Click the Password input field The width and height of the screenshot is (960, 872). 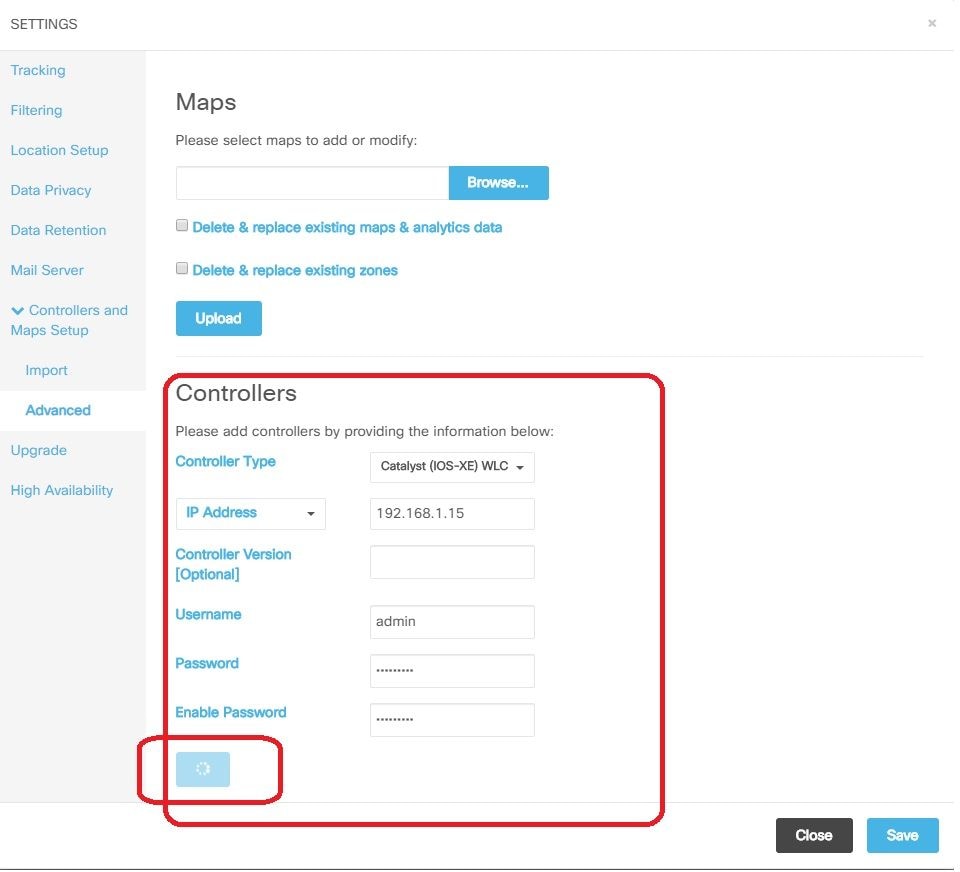pyautogui.click(x=452, y=671)
